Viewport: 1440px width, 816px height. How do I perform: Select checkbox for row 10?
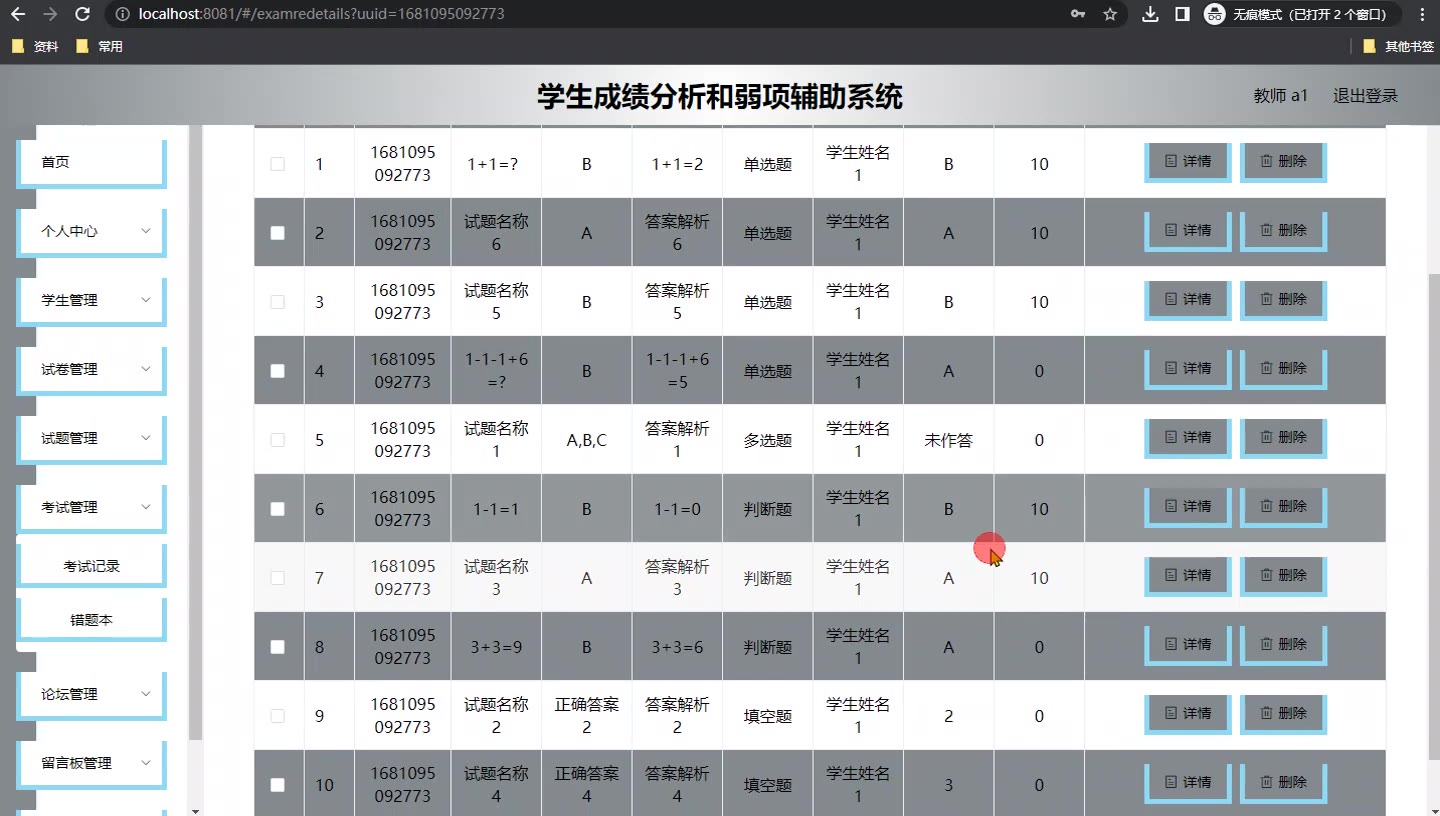[278, 785]
